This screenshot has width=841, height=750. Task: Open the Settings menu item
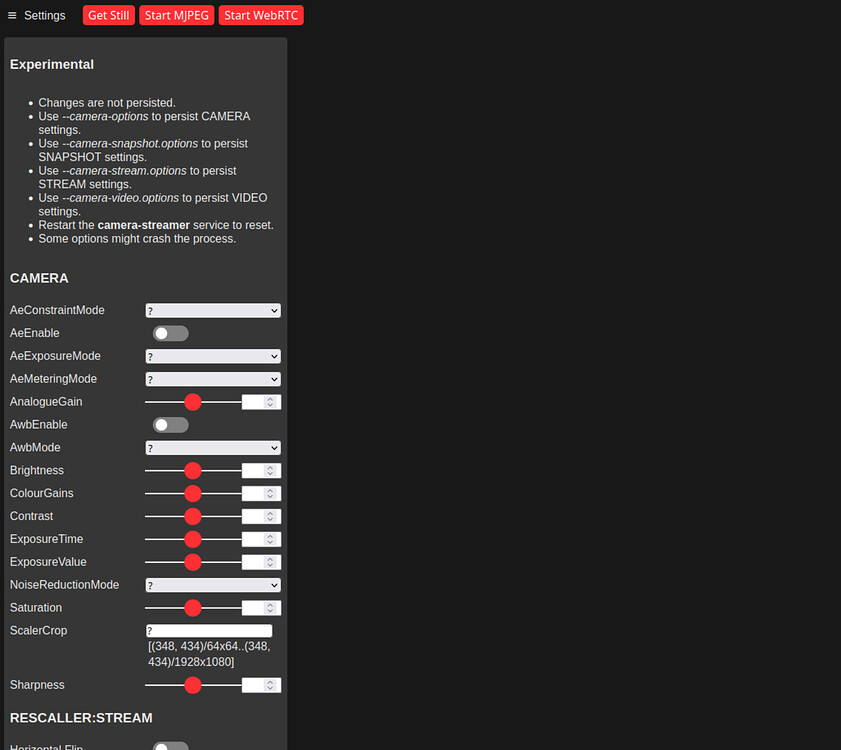tap(44, 15)
